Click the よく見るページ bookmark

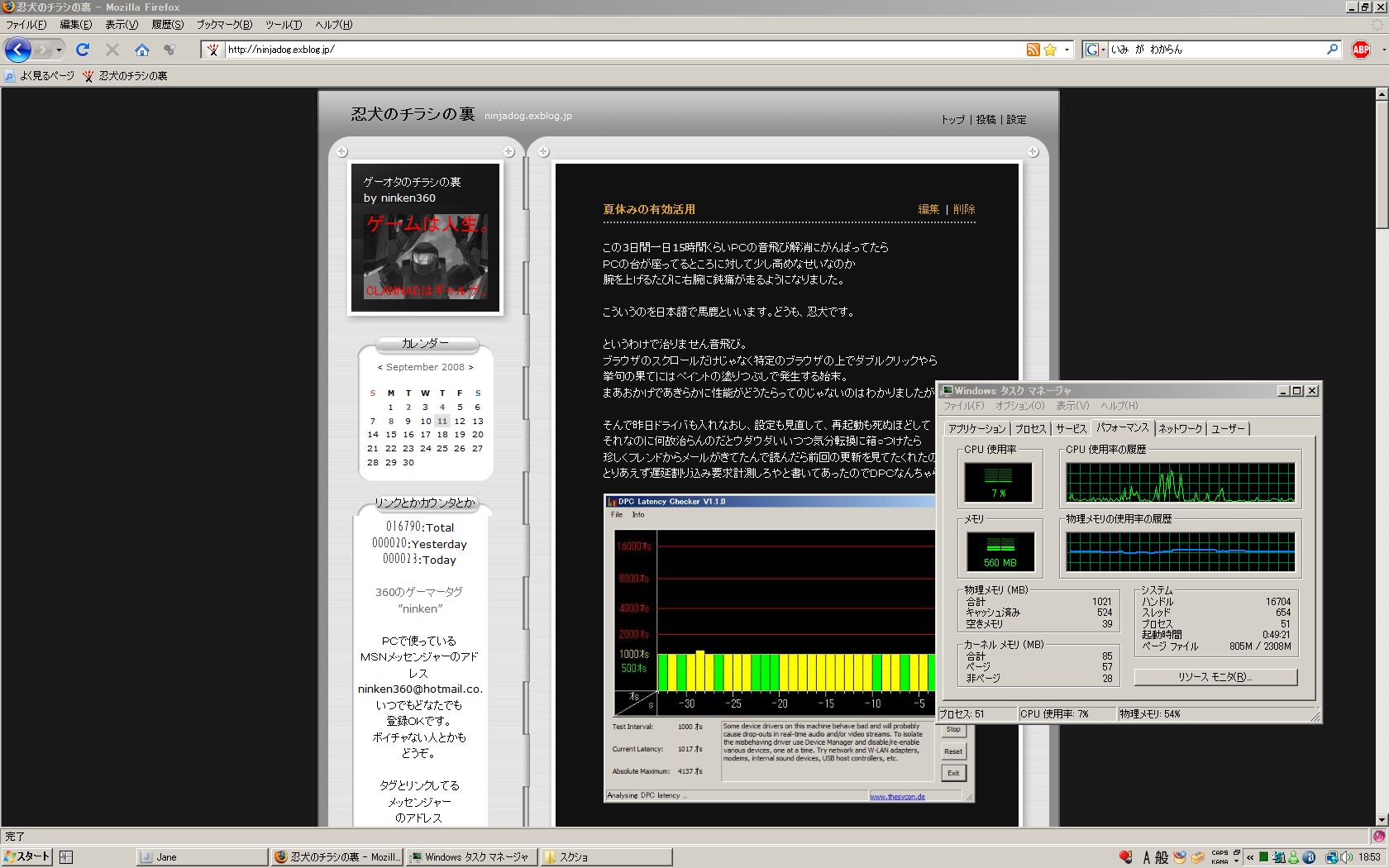(x=40, y=76)
